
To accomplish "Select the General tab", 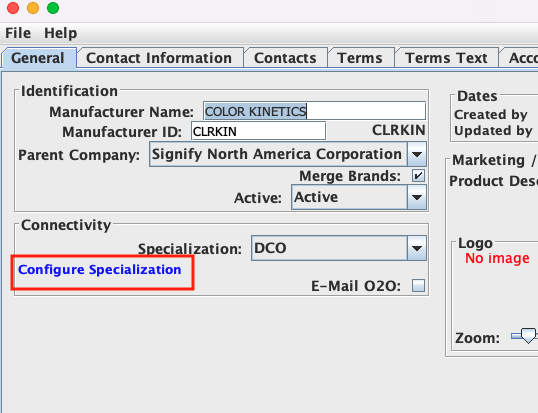I will 38,58.
